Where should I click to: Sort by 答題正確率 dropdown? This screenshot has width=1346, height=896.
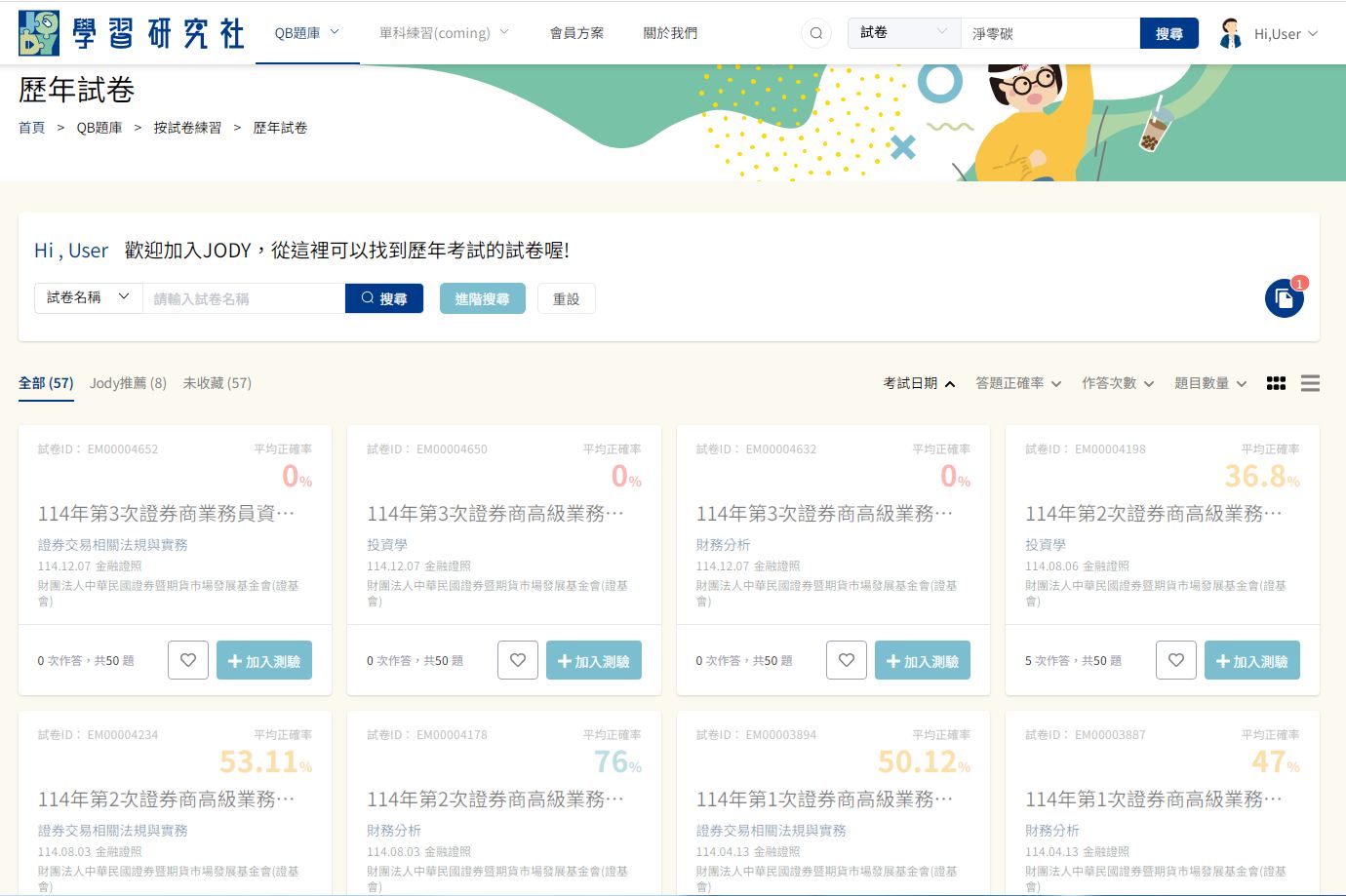click(1017, 383)
